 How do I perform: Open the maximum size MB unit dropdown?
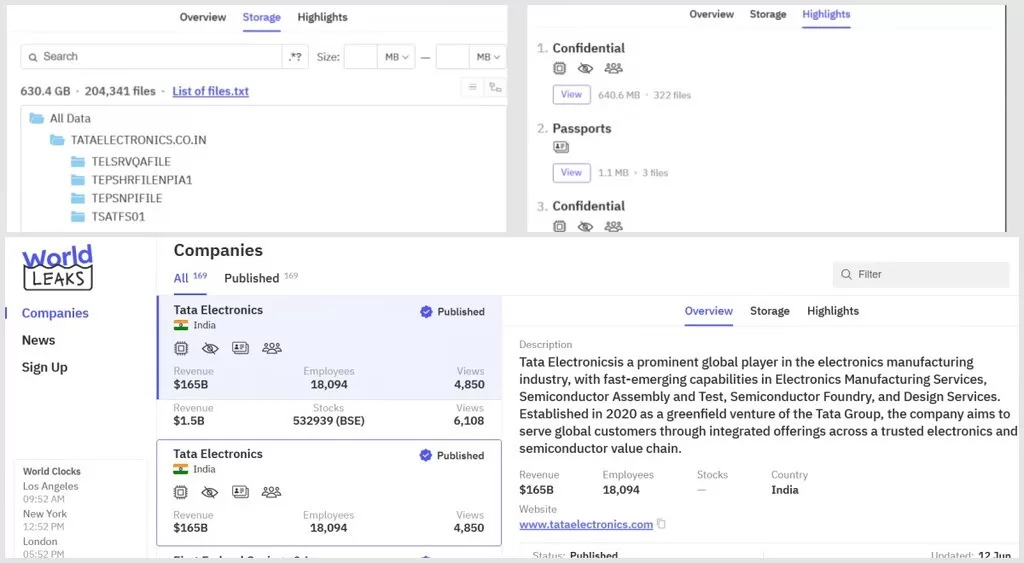click(x=487, y=57)
